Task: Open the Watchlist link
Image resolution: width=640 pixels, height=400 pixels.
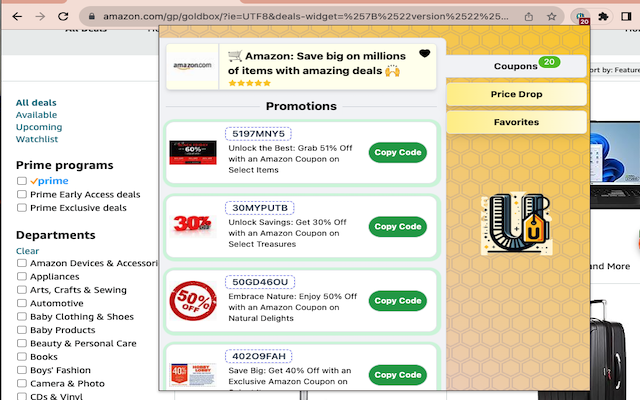Action: tap(37, 139)
